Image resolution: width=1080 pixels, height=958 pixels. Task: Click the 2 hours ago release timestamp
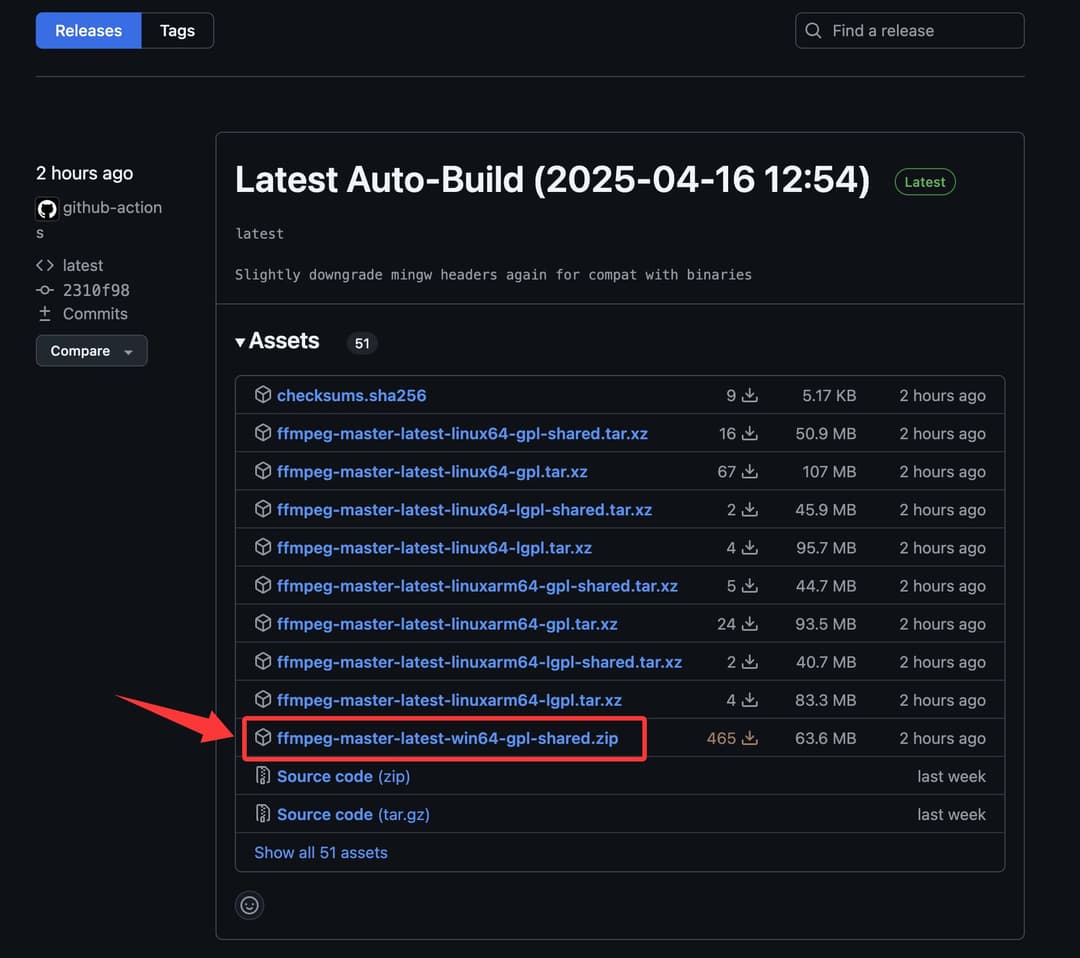pyautogui.click(x=85, y=173)
